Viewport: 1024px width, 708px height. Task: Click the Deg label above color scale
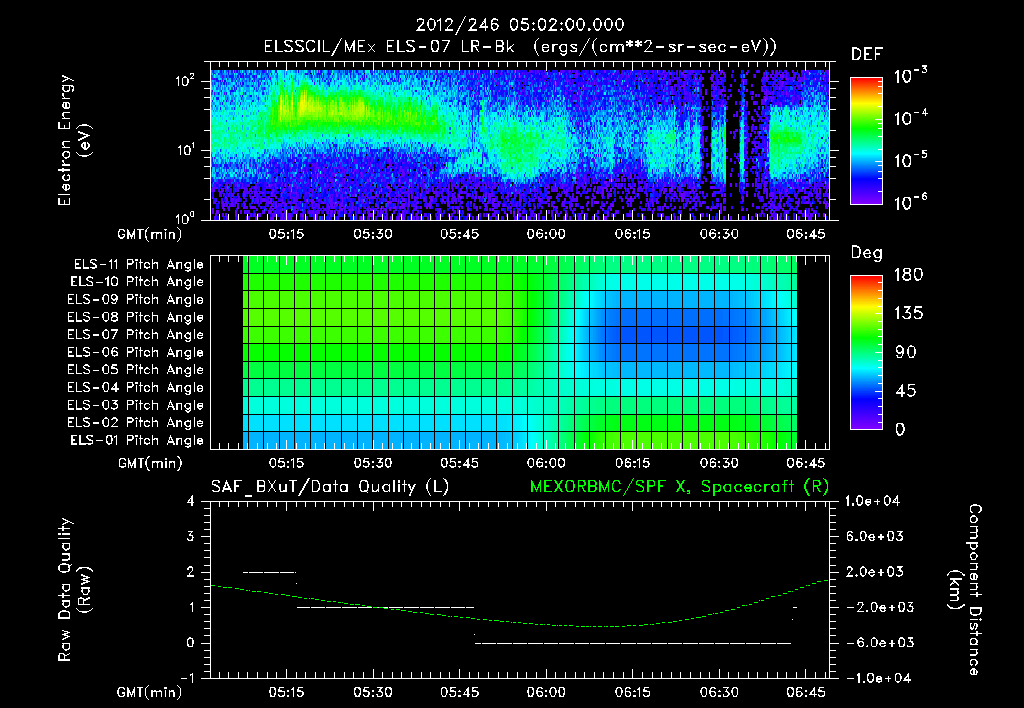click(867, 253)
